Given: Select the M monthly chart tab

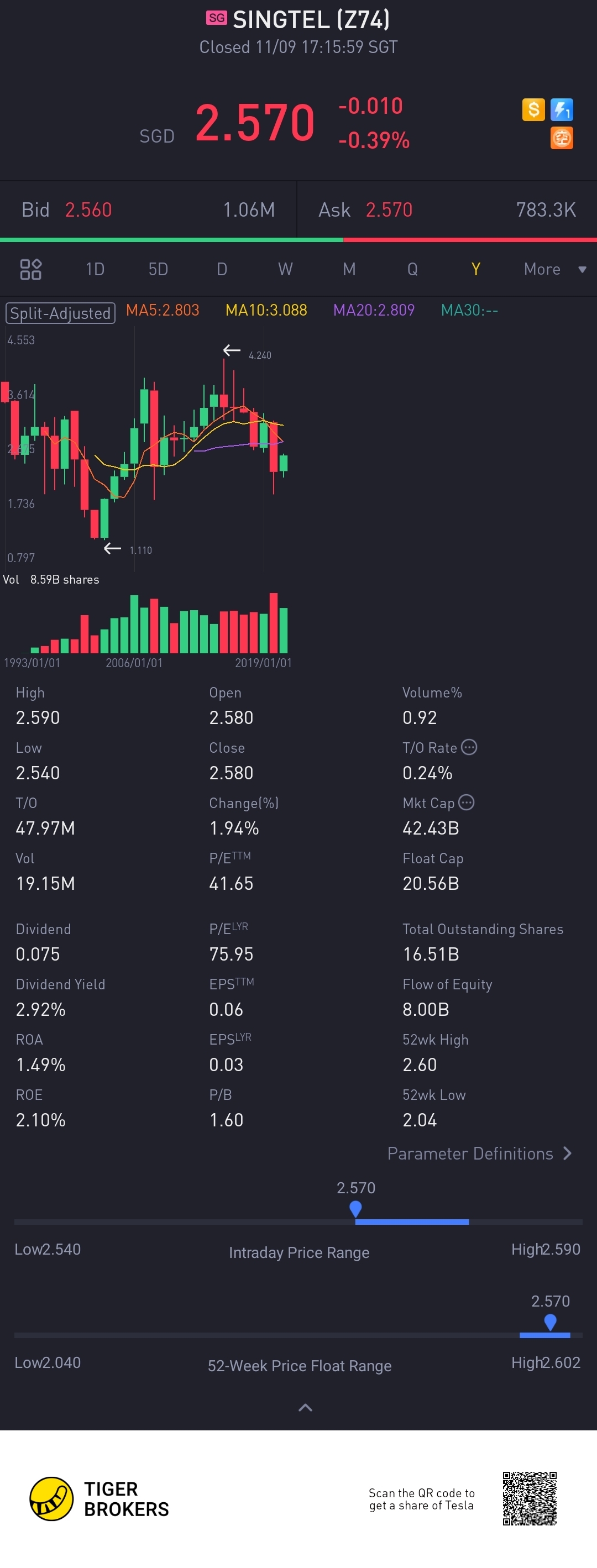Looking at the screenshot, I should 349,269.
